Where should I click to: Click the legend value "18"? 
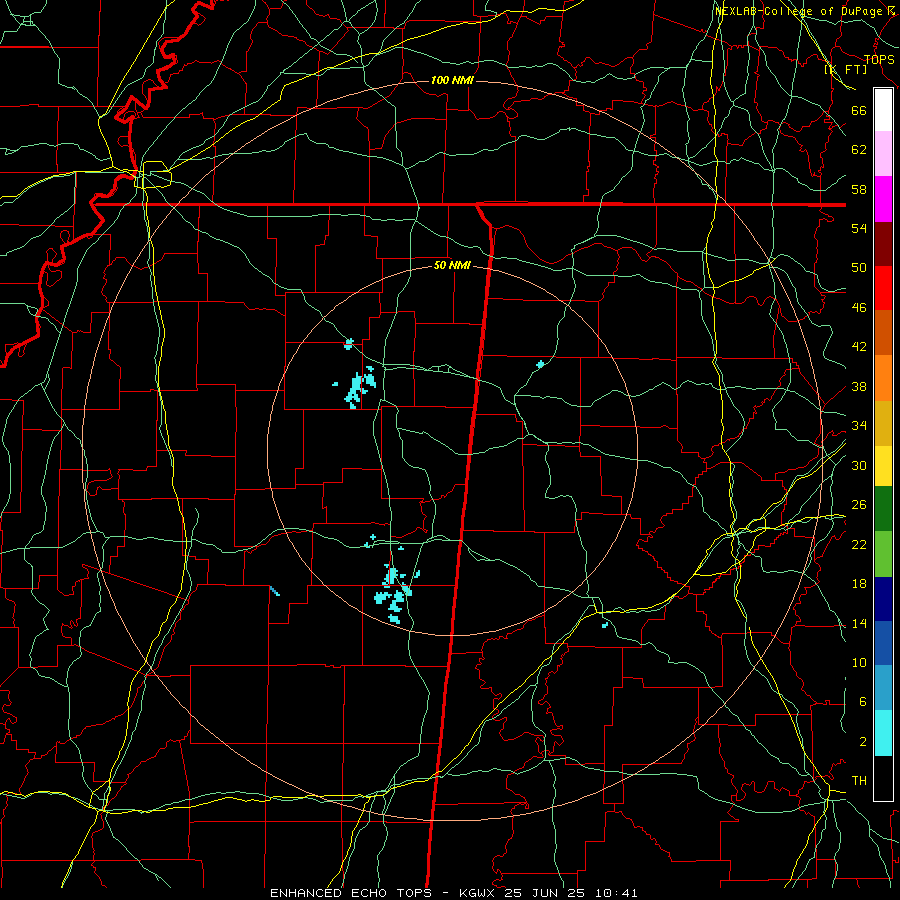[x=859, y=584]
